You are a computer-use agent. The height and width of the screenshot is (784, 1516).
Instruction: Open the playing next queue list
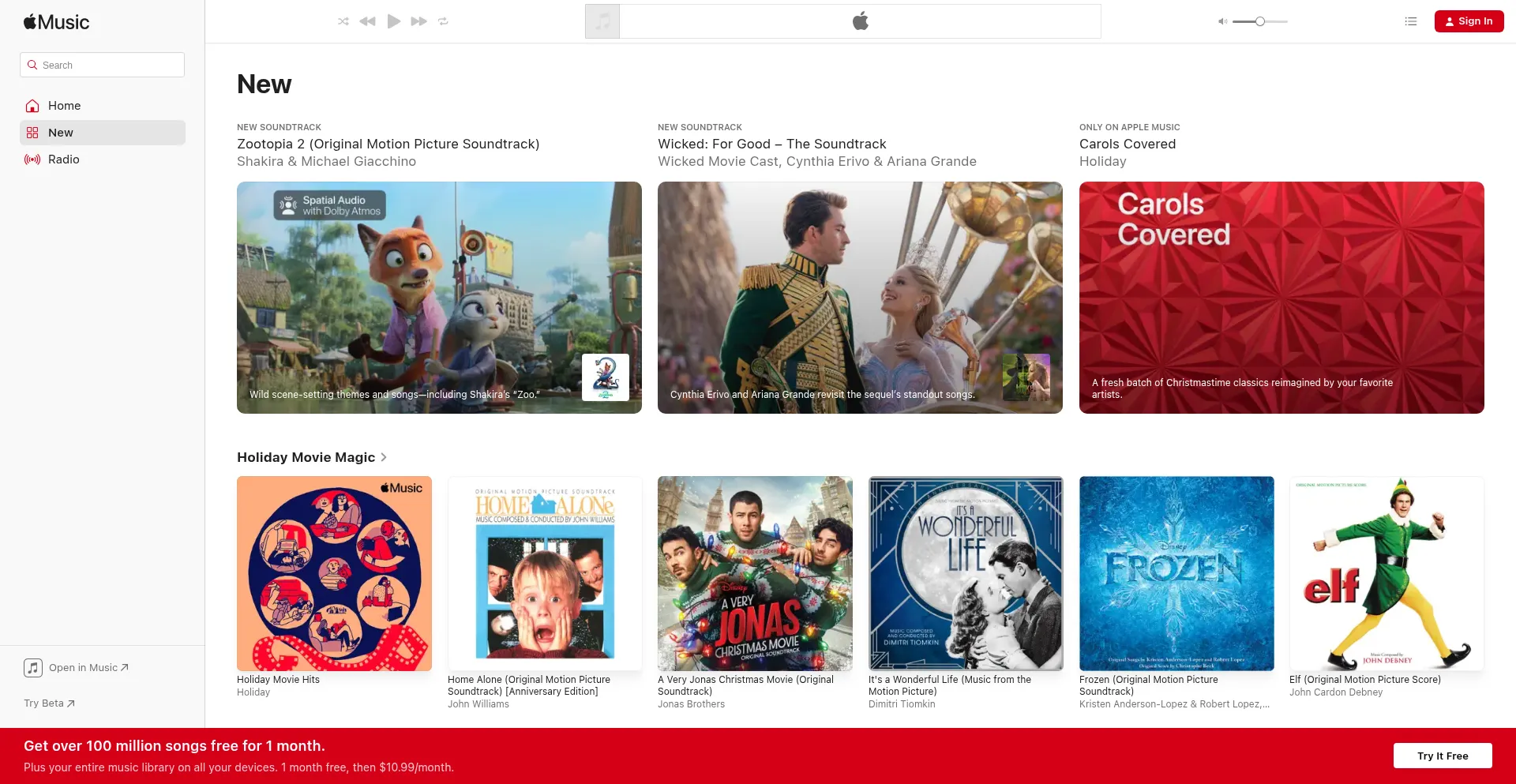(x=1411, y=21)
